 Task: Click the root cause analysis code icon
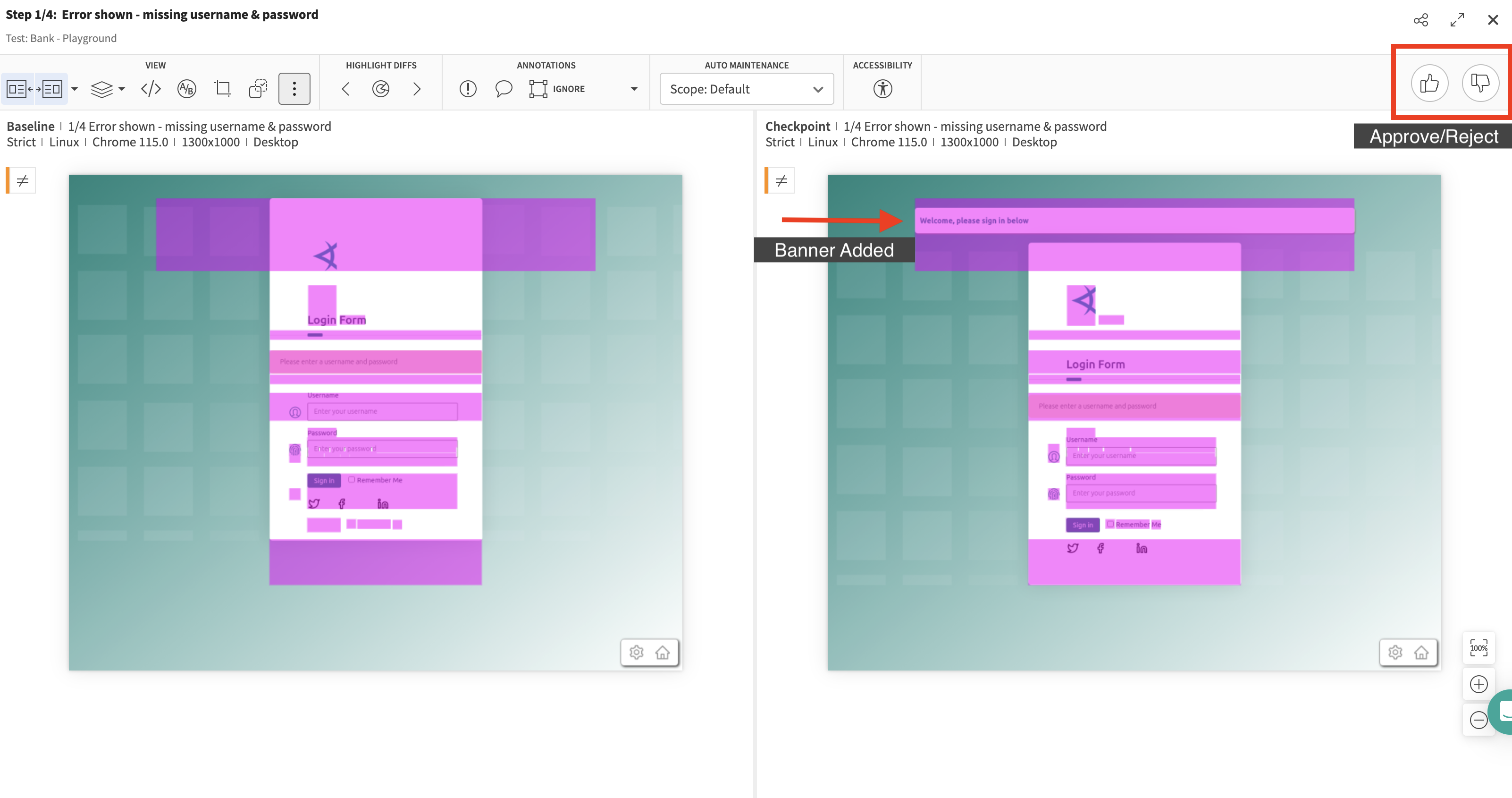tap(151, 89)
